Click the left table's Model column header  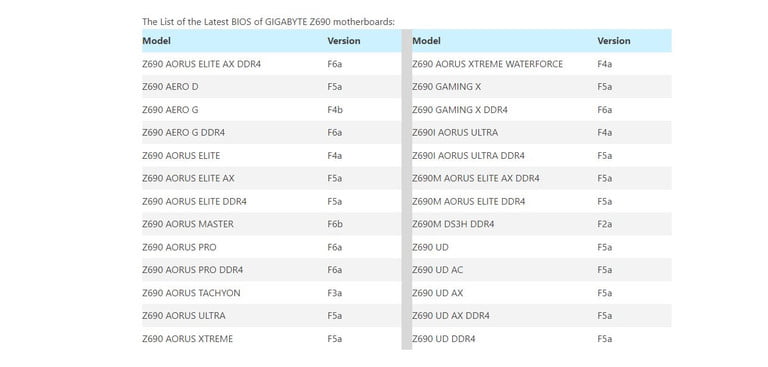point(156,41)
